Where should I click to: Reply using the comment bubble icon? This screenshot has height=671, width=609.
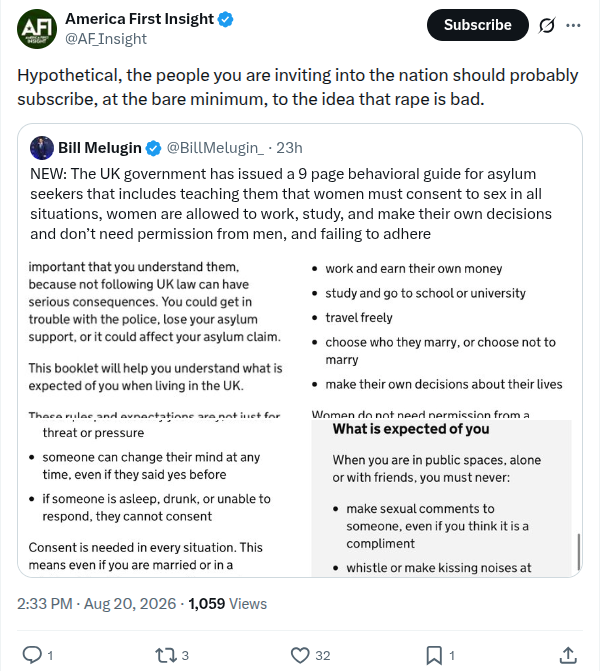pos(32,655)
